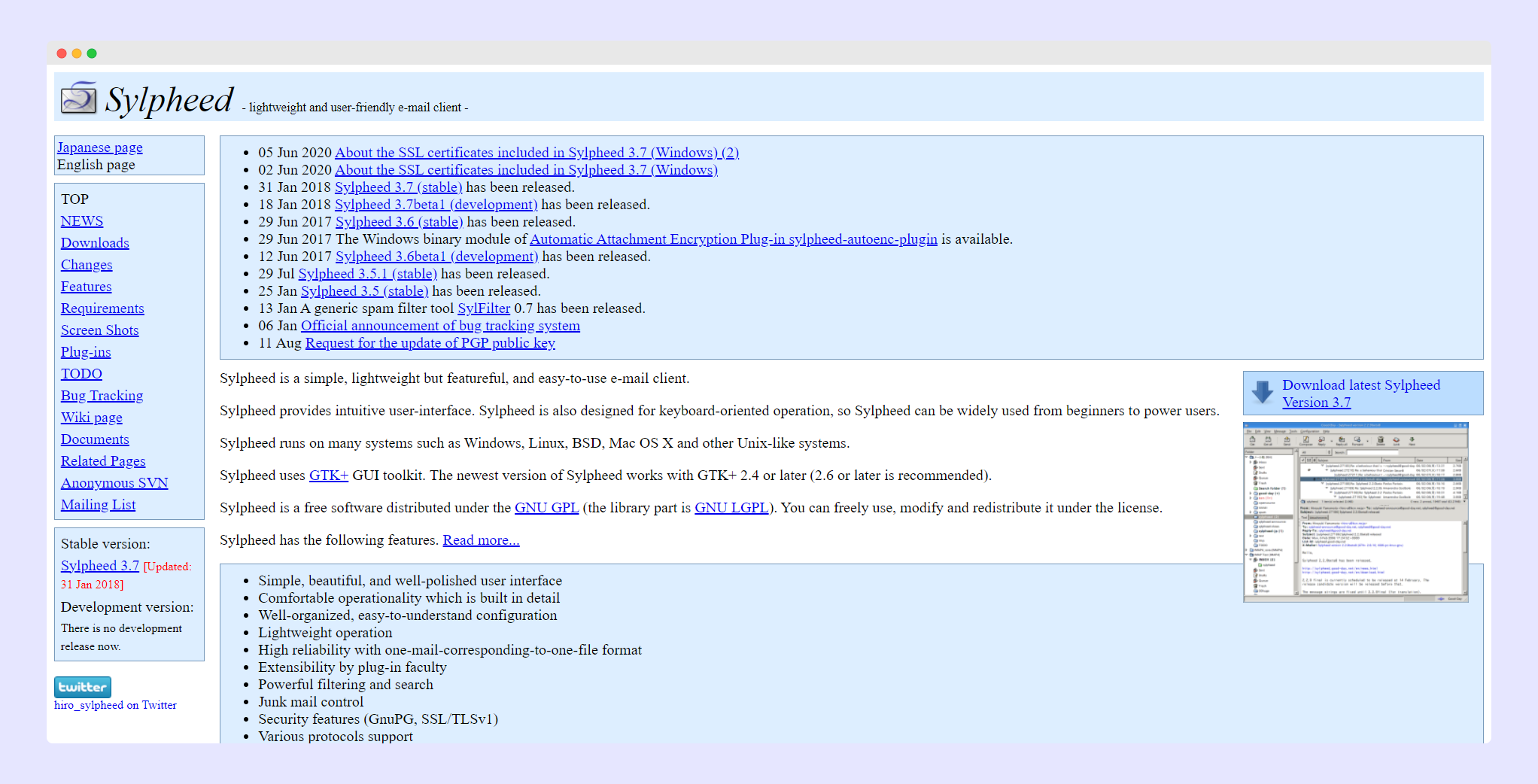The image size is (1538, 784).
Task: Click the Sylpheed logo icon
Action: (x=78, y=97)
